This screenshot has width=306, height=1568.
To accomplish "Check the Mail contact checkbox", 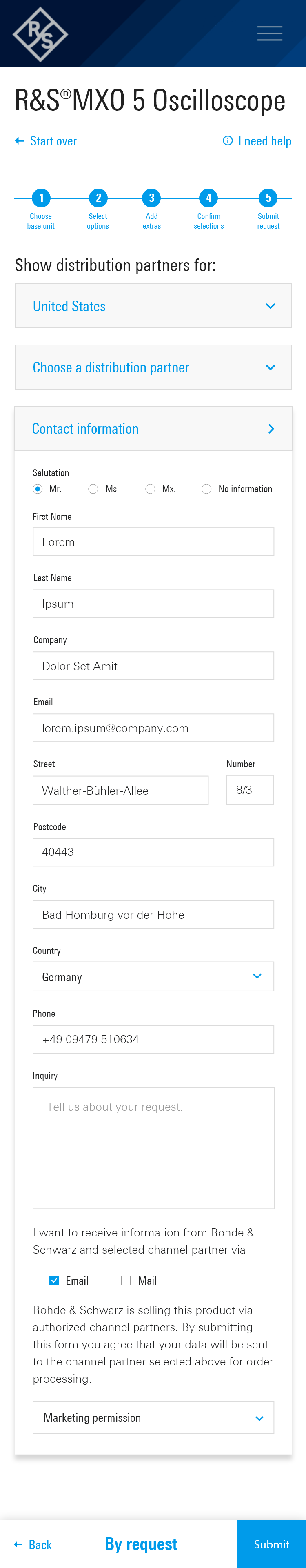I will tap(126, 1281).
